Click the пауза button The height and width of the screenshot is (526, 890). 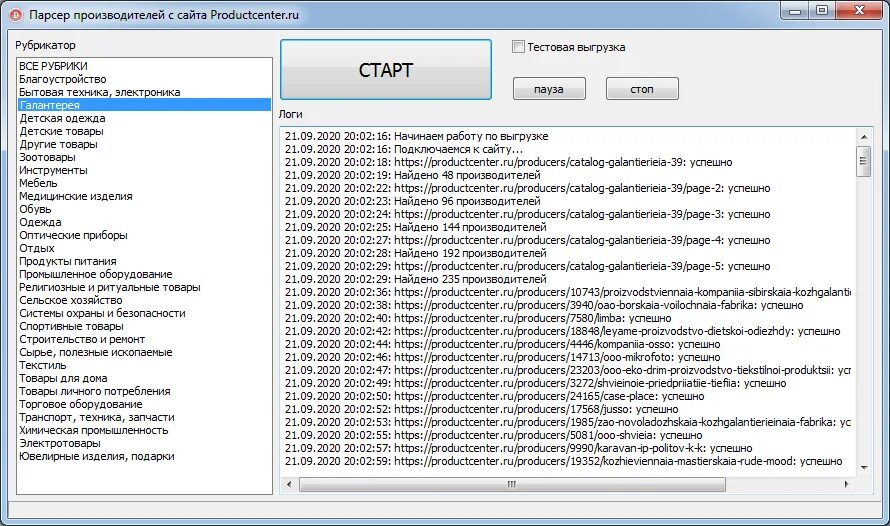pyautogui.click(x=549, y=89)
